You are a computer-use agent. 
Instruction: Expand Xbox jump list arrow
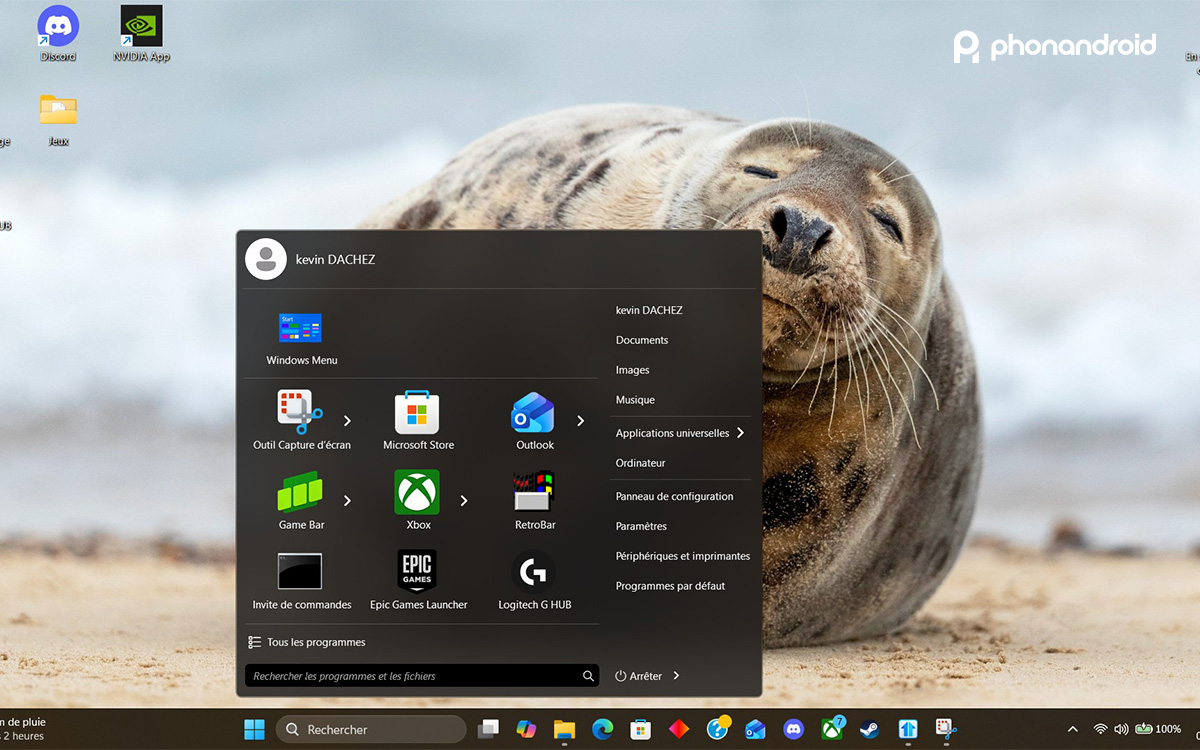tap(464, 500)
